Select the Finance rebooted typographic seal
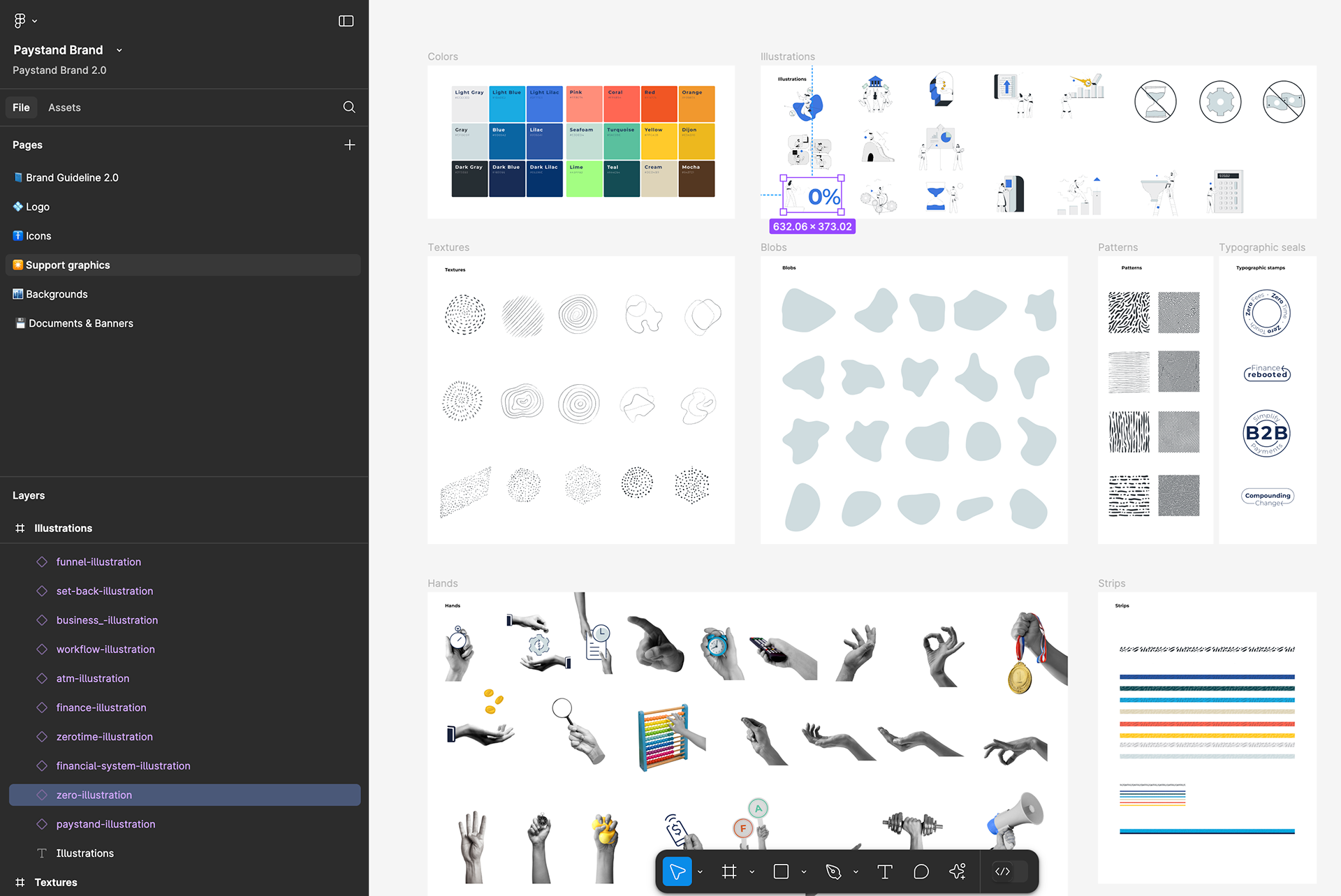This screenshot has width=1341, height=896. coord(1267,372)
